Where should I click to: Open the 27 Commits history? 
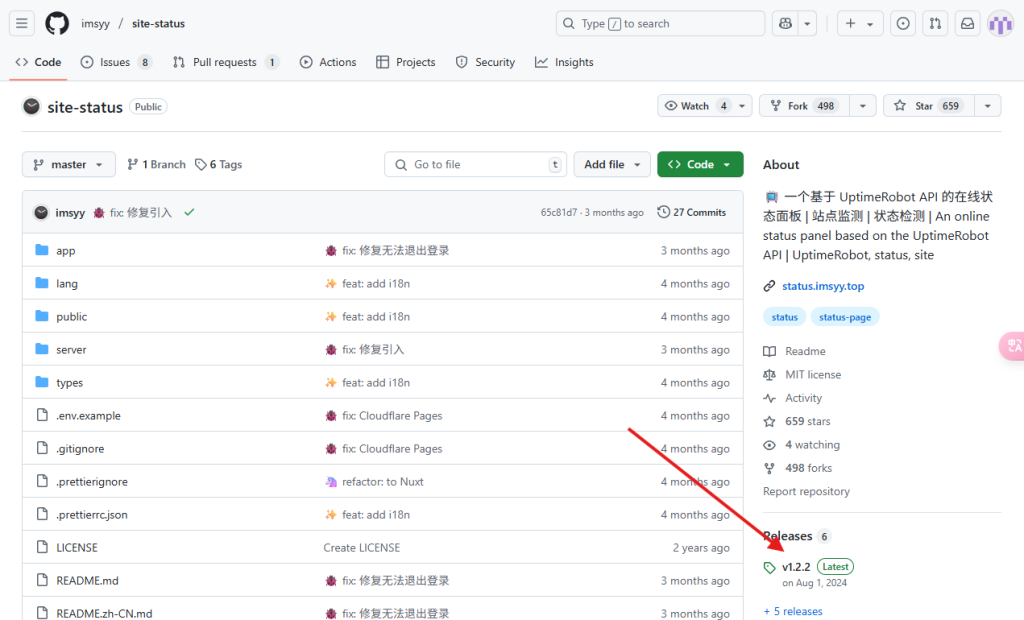[692, 212]
